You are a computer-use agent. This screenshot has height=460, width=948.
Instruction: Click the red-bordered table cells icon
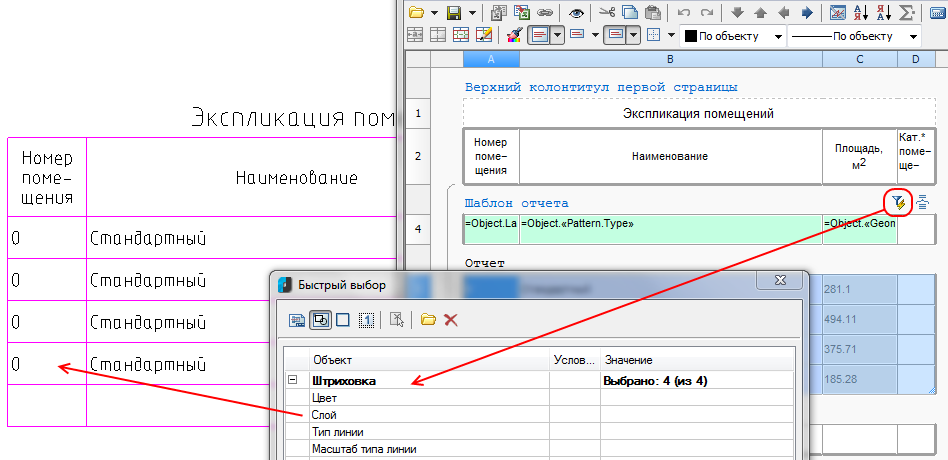pos(461,35)
